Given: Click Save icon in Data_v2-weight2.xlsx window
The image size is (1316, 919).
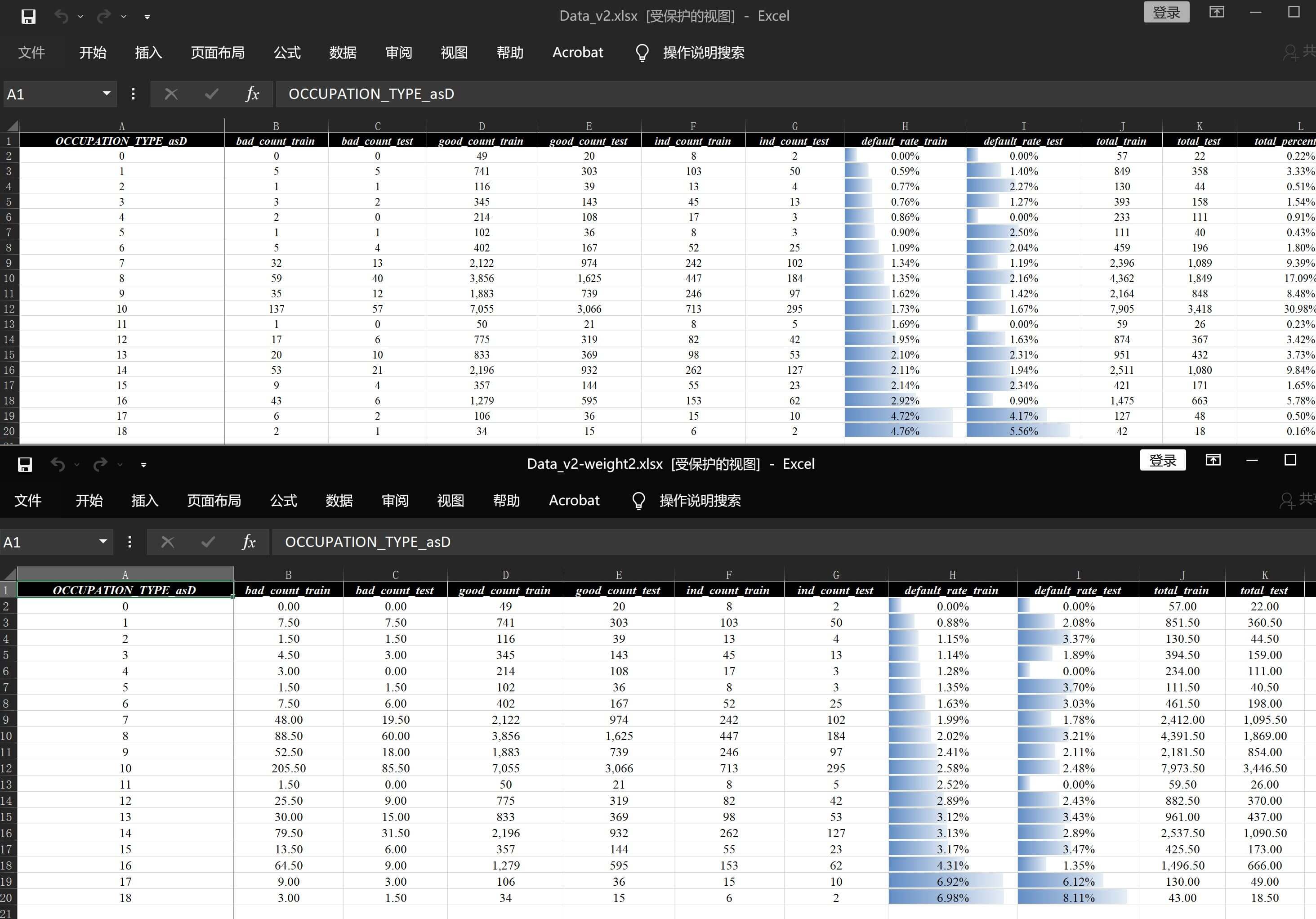Looking at the screenshot, I should point(25,464).
